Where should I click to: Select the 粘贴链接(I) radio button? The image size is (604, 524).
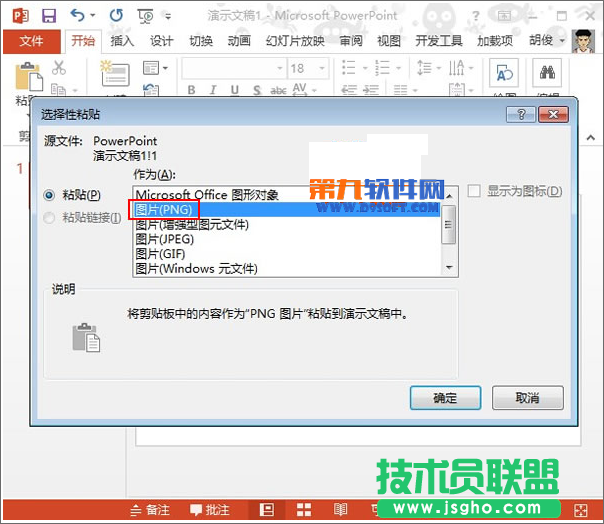49,218
